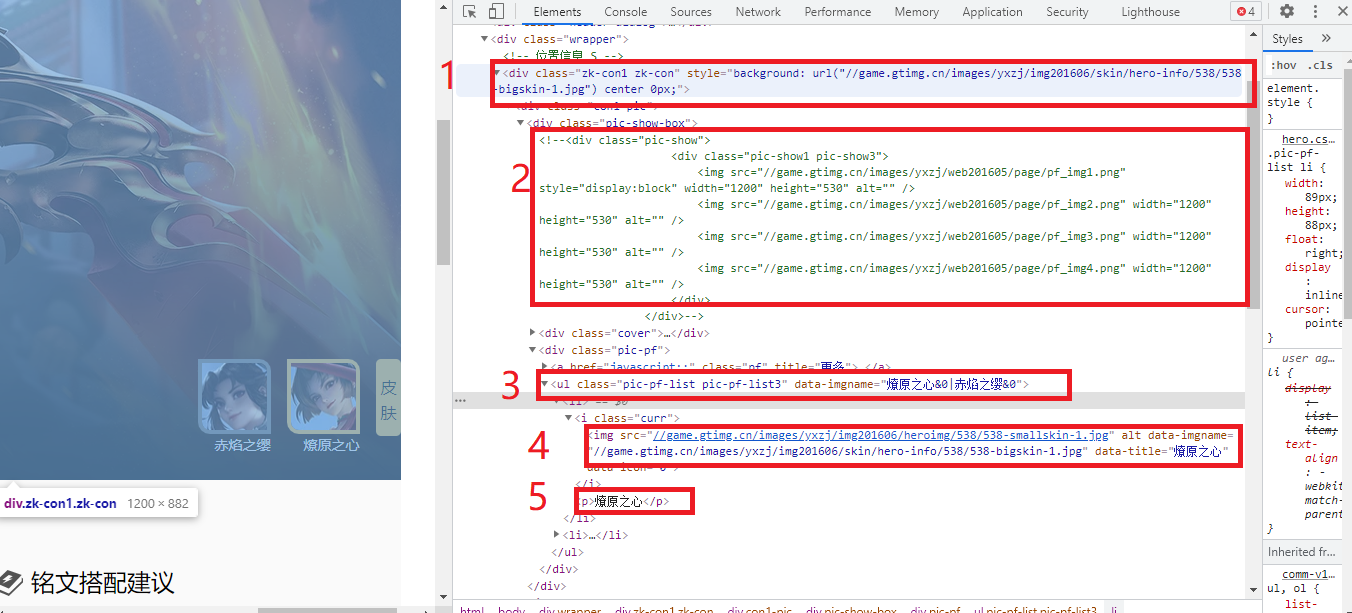Collapse the i class curr node
This screenshot has height=613, width=1352.
569,418
